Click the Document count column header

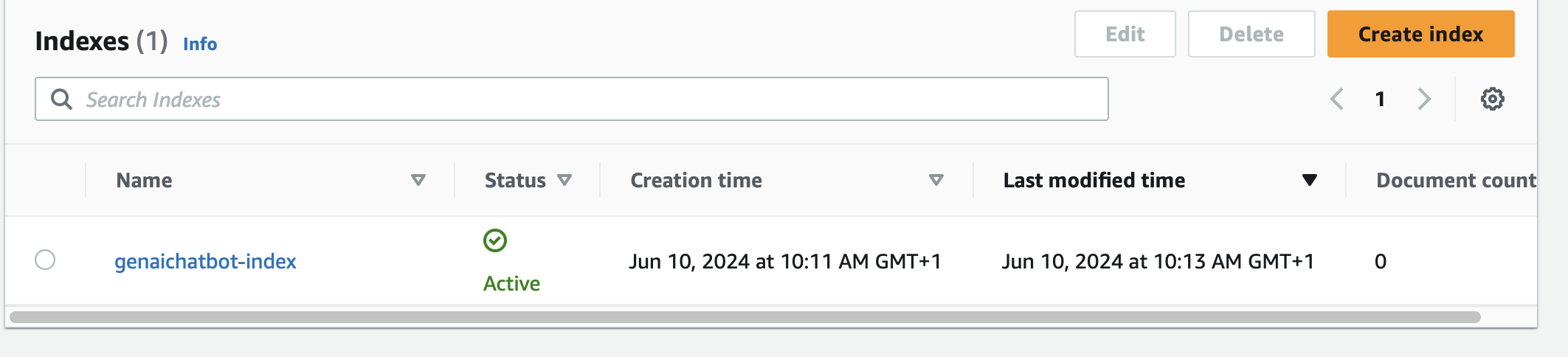point(1455,180)
